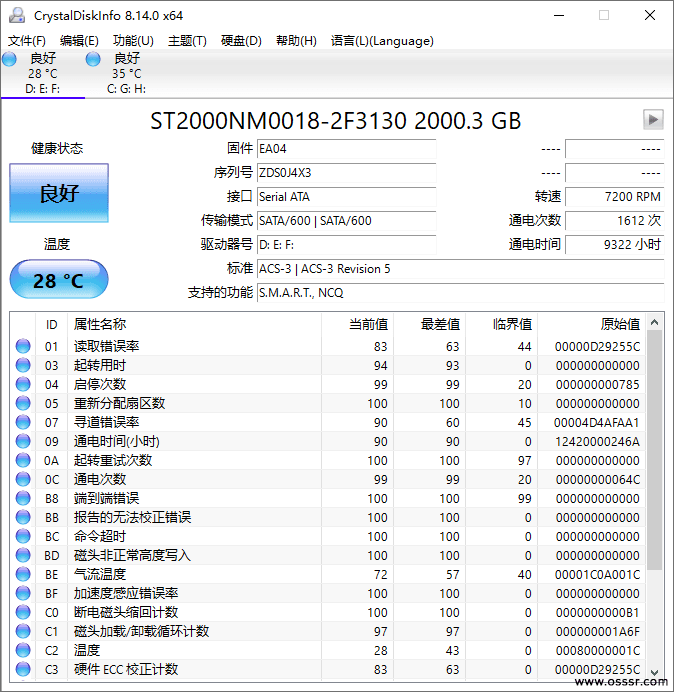Click the 临界值 column header
Screen dimensions: 674x692
pos(501,324)
